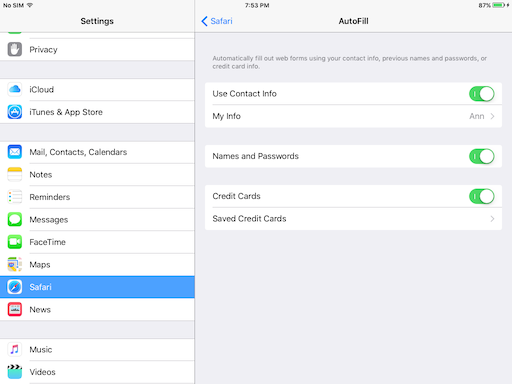512x384 pixels.
Task: Select the Mail envelope icon
Action: pyautogui.click(x=15, y=152)
